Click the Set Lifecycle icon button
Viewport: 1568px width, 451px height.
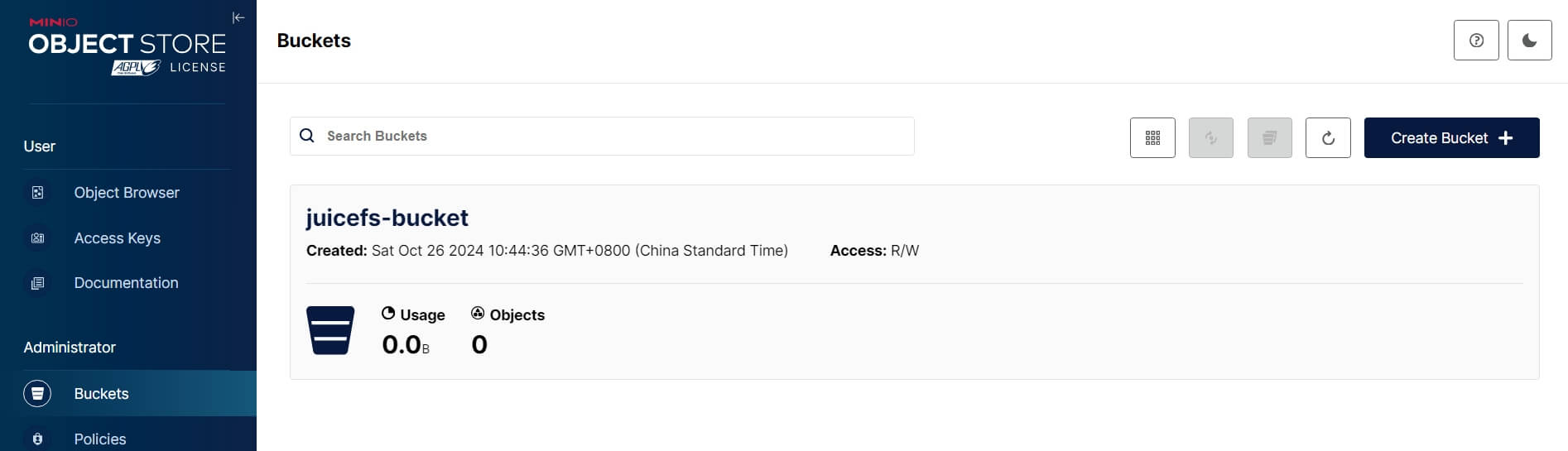click(1269, 138)
